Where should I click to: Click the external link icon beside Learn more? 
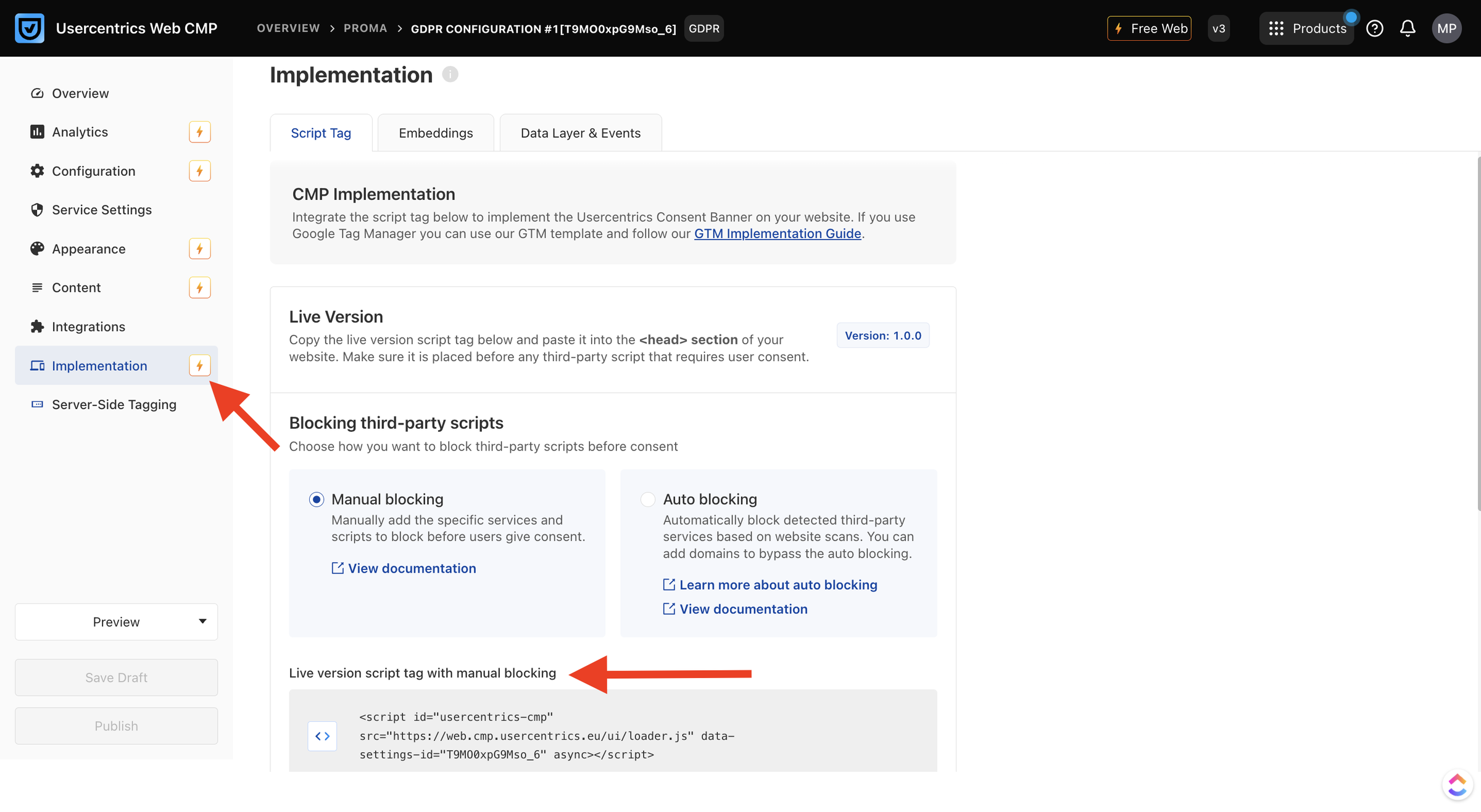(x=669, y=584)
